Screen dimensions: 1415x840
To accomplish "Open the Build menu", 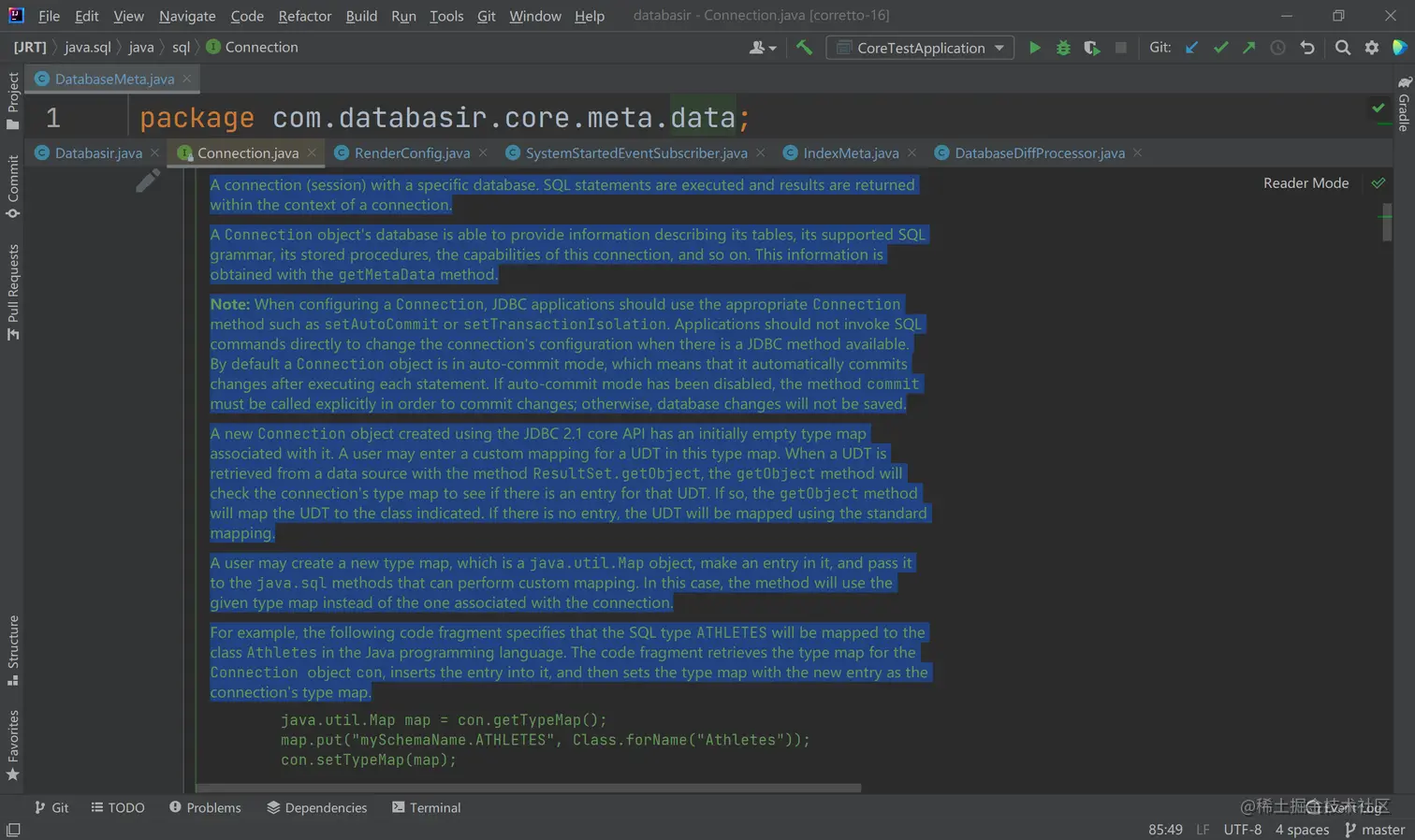I will click(x=361, y=16).
